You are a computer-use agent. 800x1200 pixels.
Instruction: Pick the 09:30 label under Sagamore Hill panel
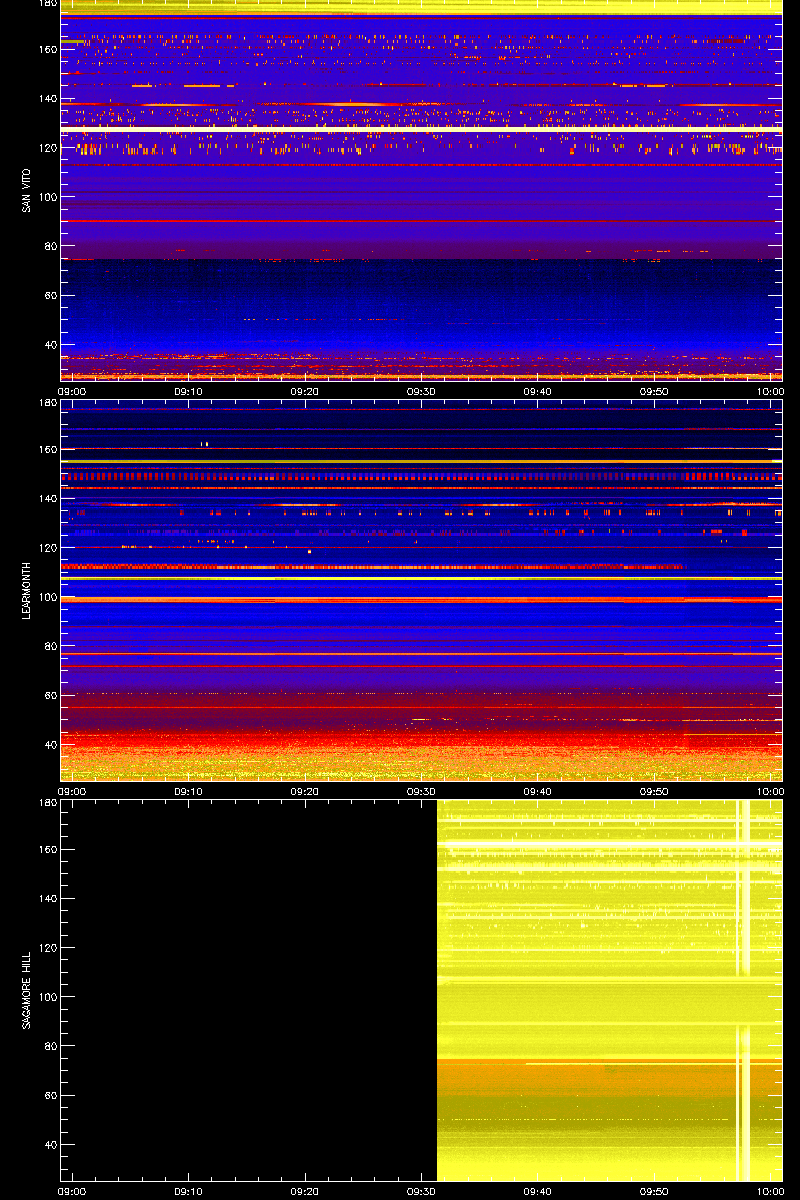click(x=421, y=1192)
